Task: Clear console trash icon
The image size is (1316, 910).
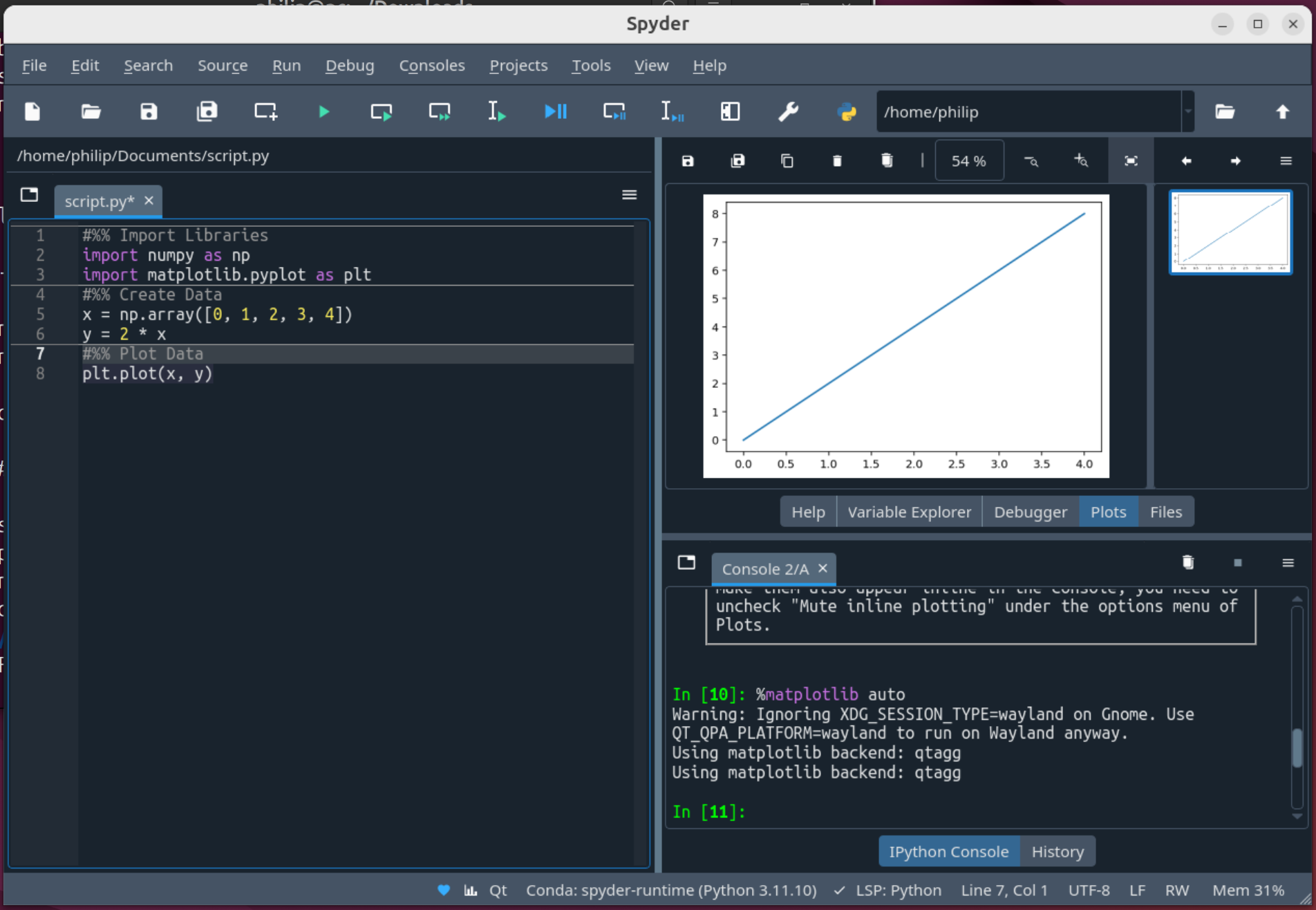Action: click(x=1188, y=562)
